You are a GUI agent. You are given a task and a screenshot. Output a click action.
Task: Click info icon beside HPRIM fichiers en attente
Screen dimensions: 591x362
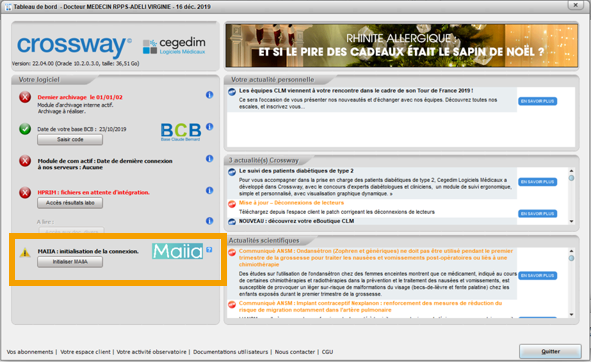tap(210, 190)
